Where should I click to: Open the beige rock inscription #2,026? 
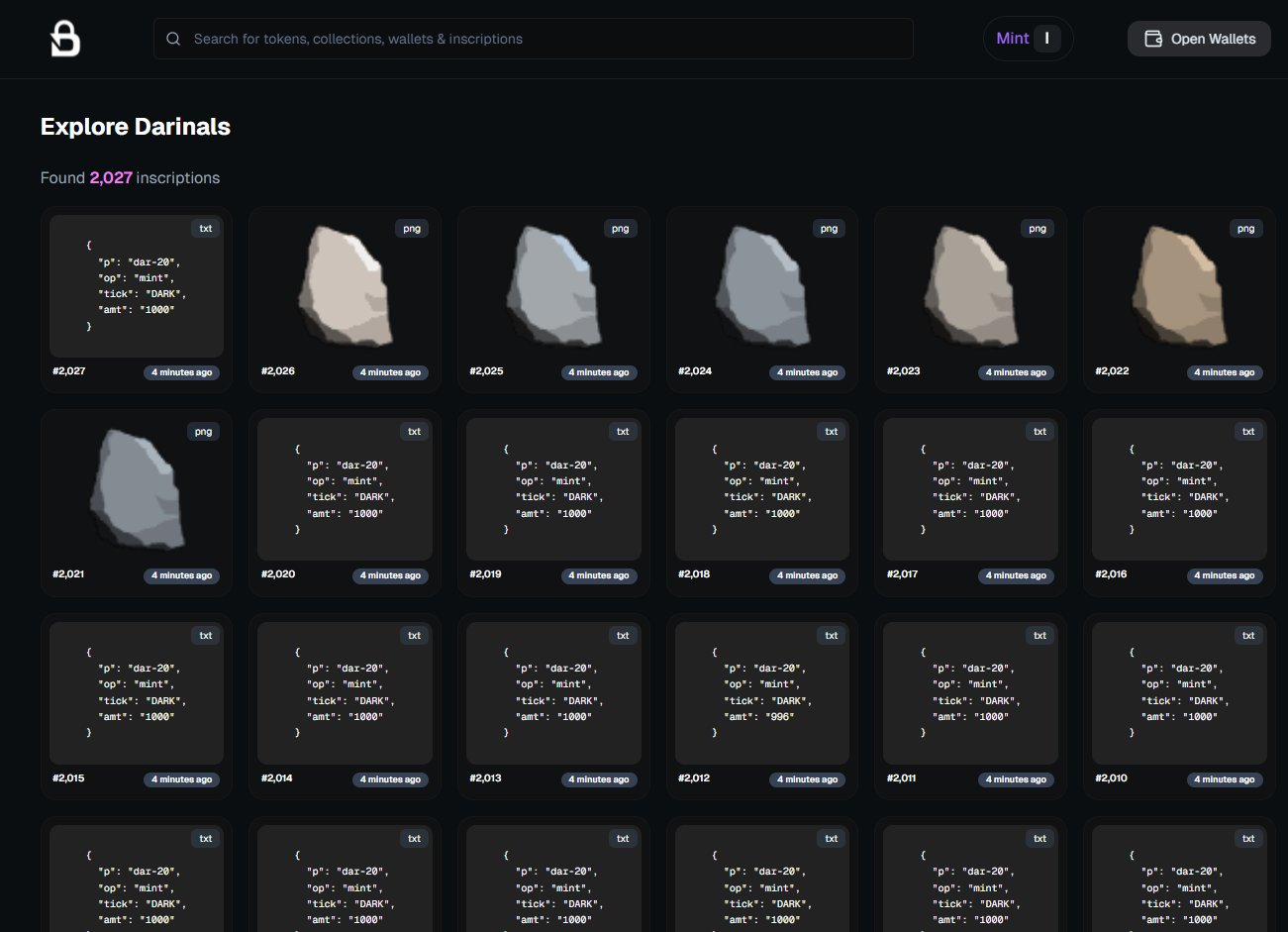click(343, 285)
